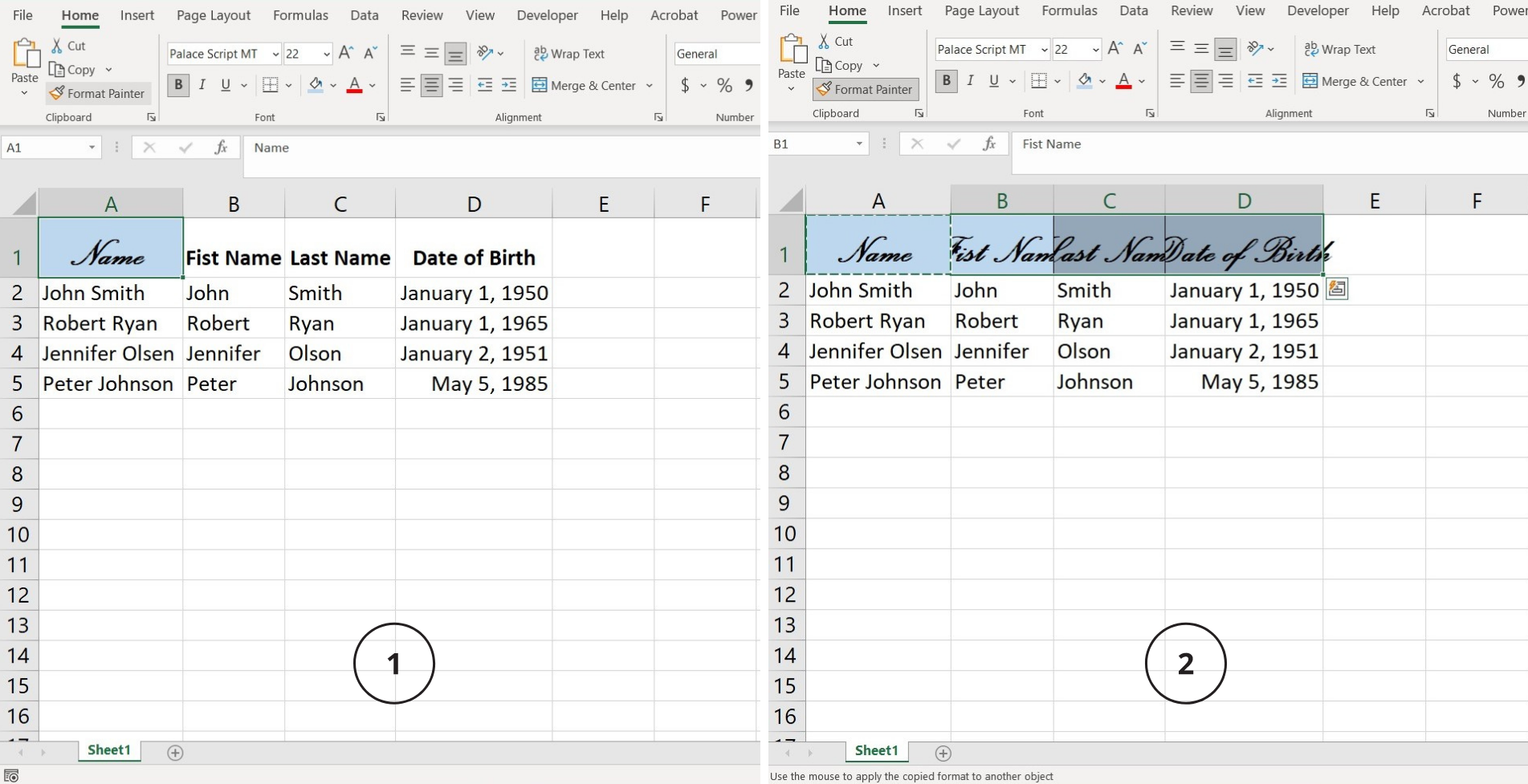
Task: Toggle Bold in the right window
Action: click(946, 80)
